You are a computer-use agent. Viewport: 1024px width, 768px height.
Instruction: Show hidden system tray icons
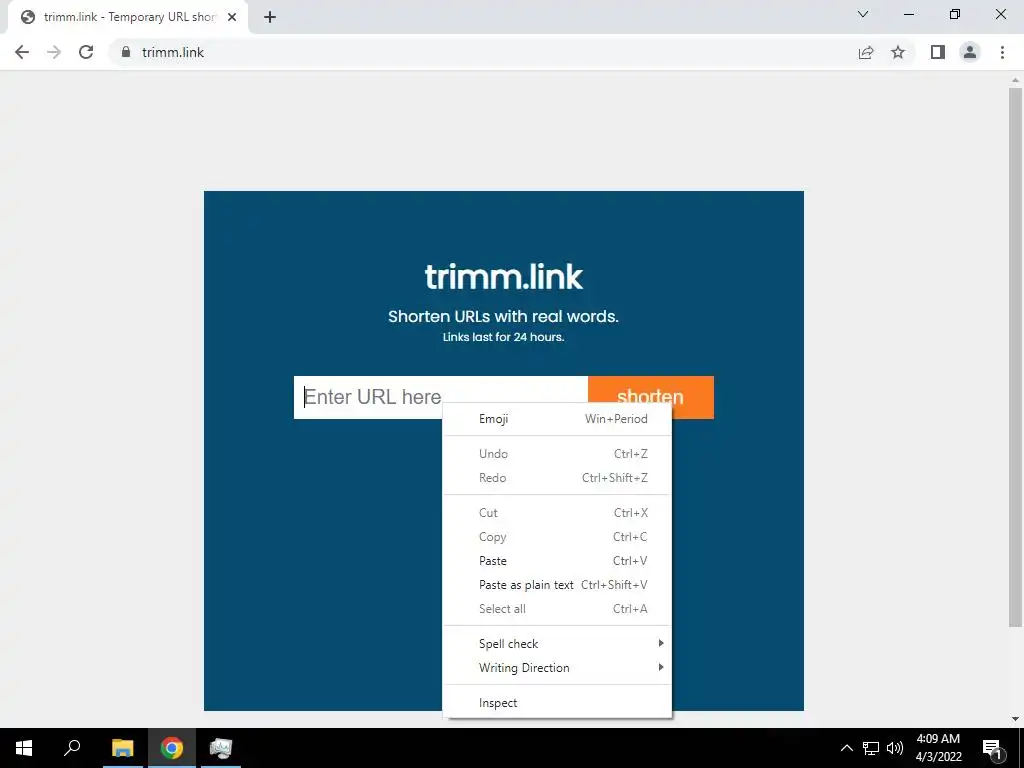pos(846,748)
